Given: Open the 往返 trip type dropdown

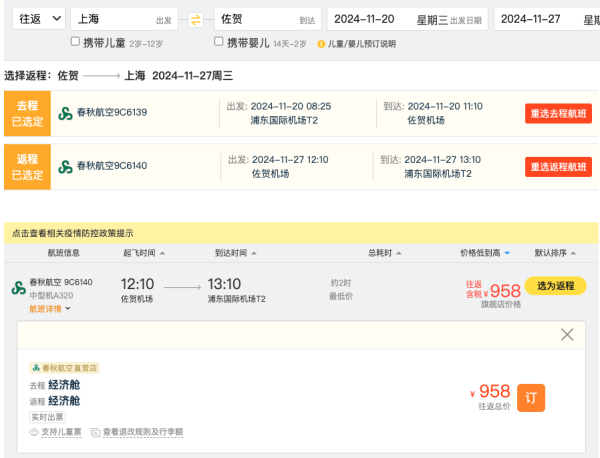Looking at the screenshot, I should pyautogui.click(x=39, y=19).
